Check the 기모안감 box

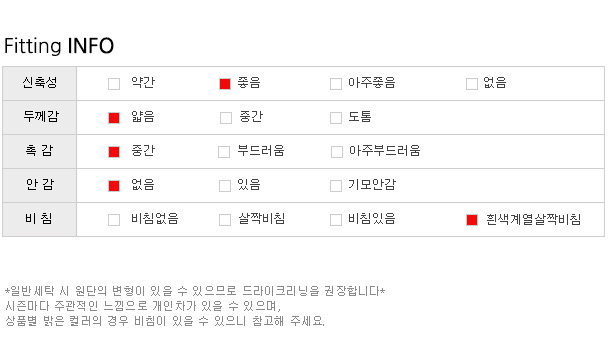pyautogui.click(x=336, y=186)
